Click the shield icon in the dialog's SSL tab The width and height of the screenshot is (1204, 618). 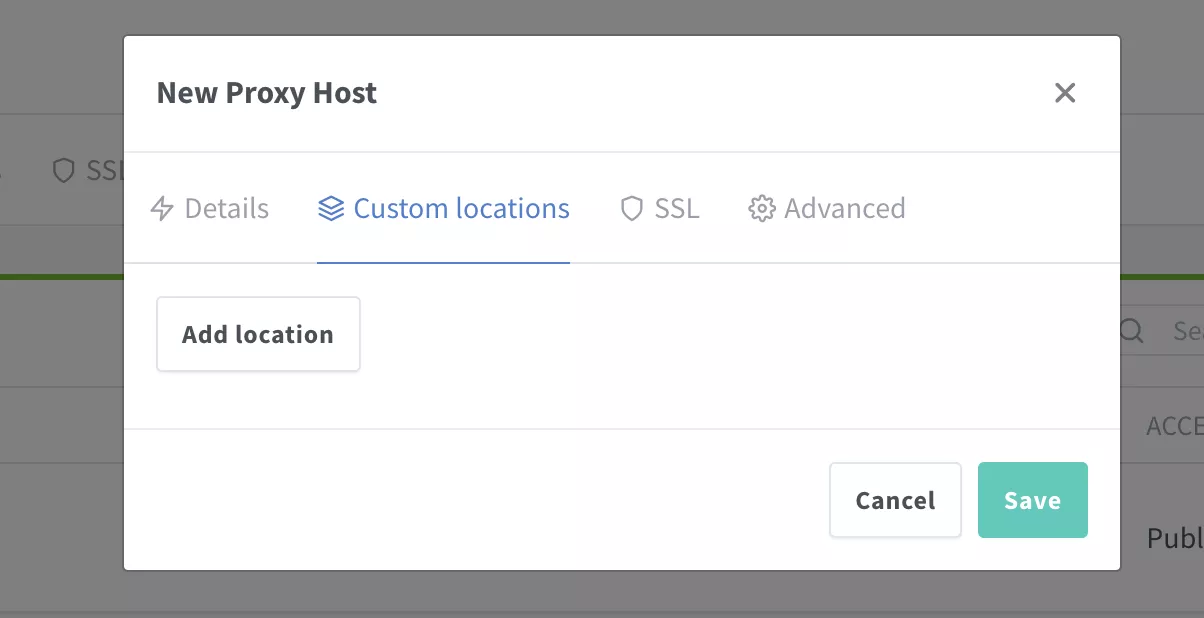[x=631, y=209]
